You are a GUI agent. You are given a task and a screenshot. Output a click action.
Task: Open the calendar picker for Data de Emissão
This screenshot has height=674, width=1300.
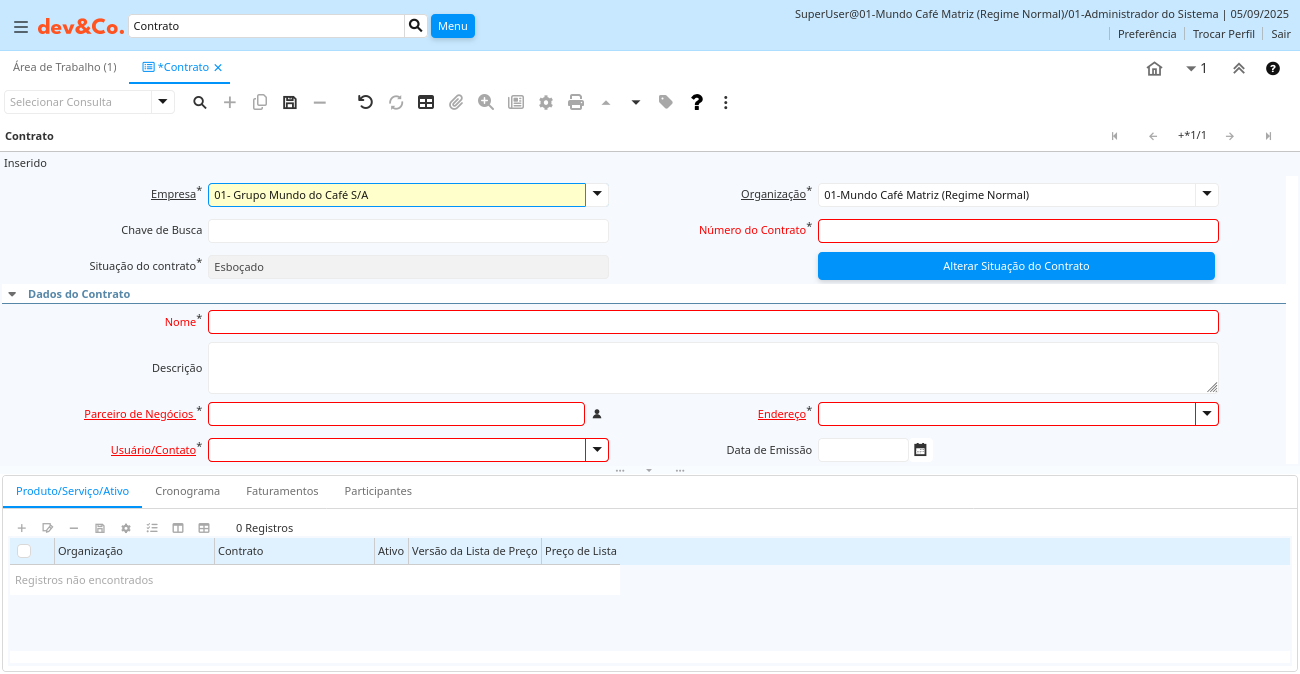920,450
